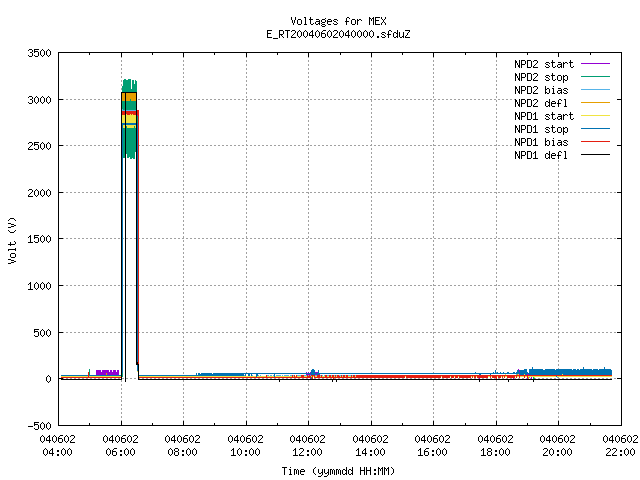Click the y-axis tick value 0
This screenshot has height=480, width=640.
coord(49,379)
